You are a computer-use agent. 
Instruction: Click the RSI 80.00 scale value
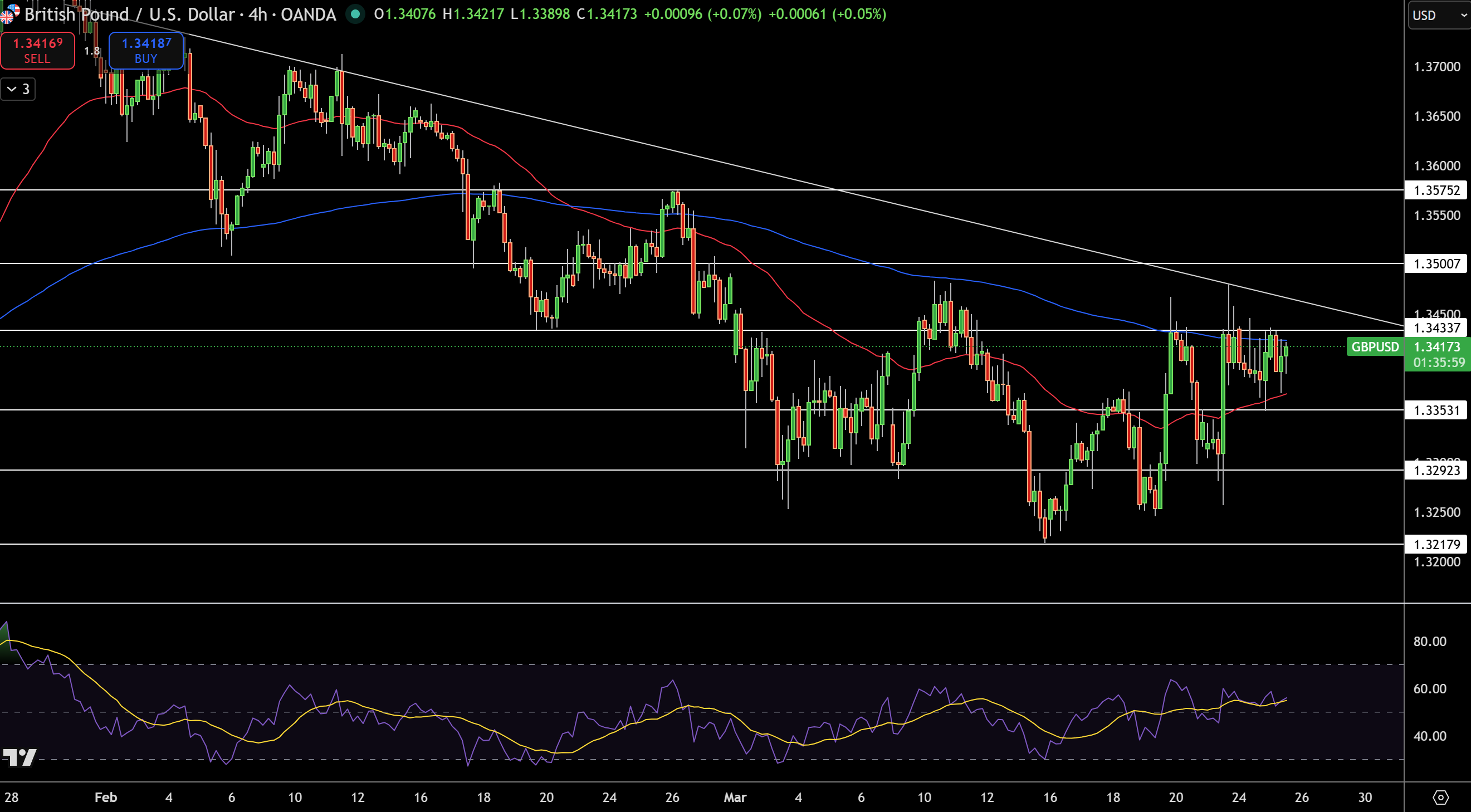[1429, 641]
